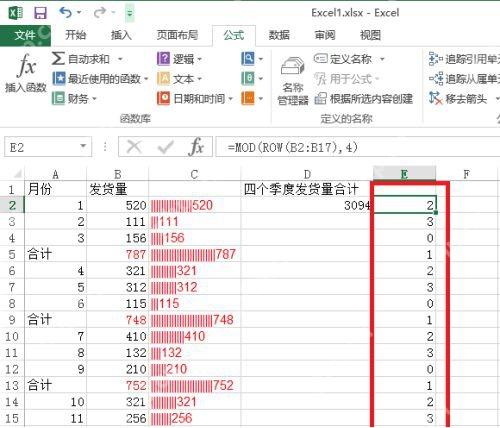
Task: Switch to the 页面布局 tab
Action: [177, 35]
